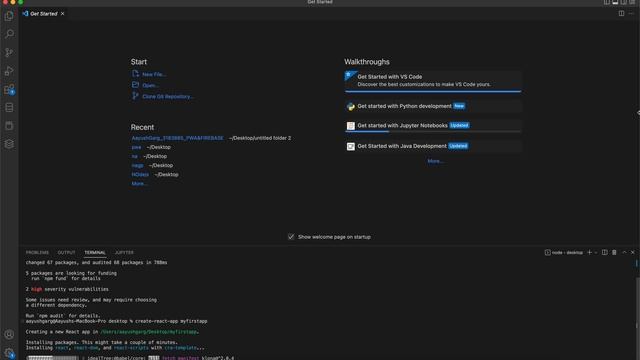The height and width of the screenshot is (360, 640).
Task: Open the Extensions view with badge
Action: tap(9, 89)
